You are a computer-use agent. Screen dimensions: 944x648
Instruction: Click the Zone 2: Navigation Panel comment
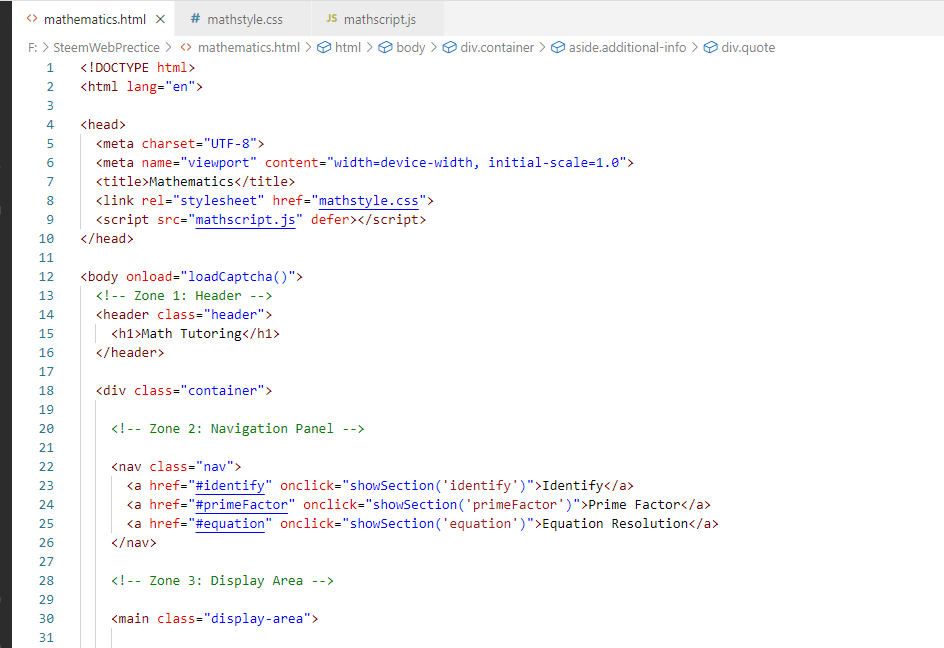[x=238, y=429]
